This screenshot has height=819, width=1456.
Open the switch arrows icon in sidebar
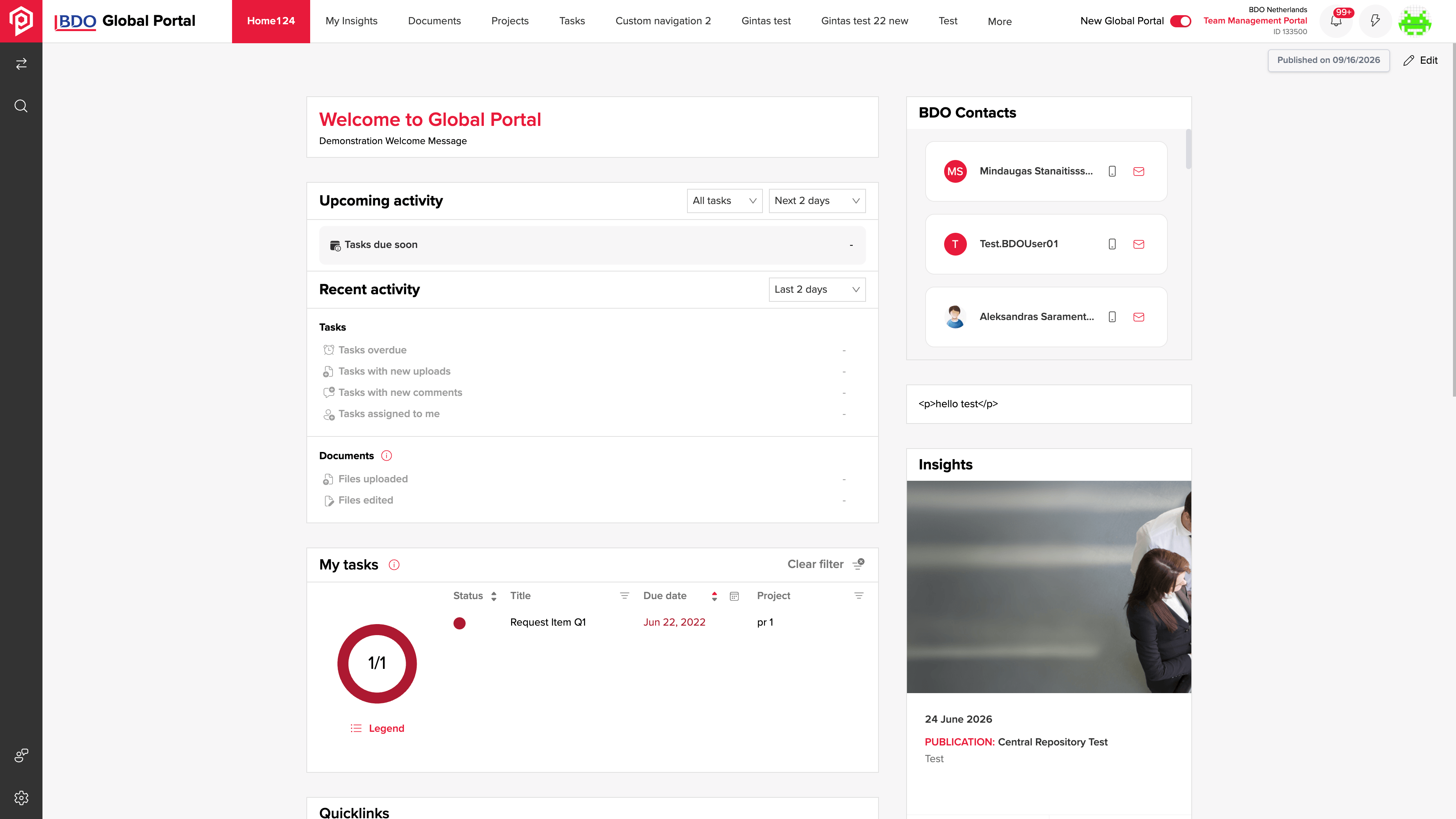21,64
